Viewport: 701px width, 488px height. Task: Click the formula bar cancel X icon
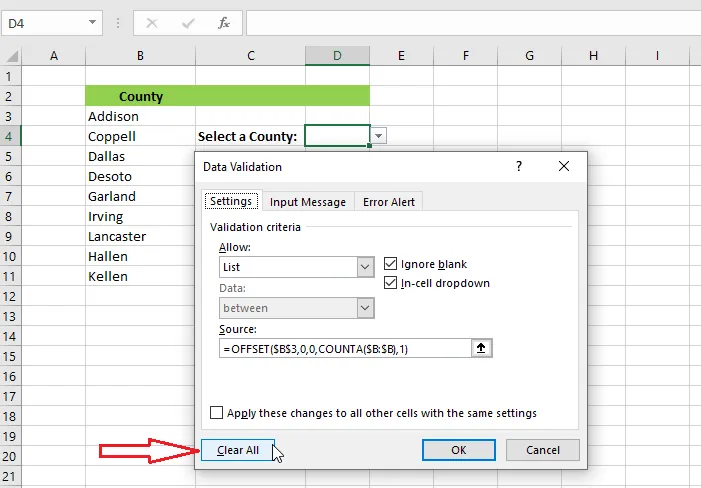152,23
